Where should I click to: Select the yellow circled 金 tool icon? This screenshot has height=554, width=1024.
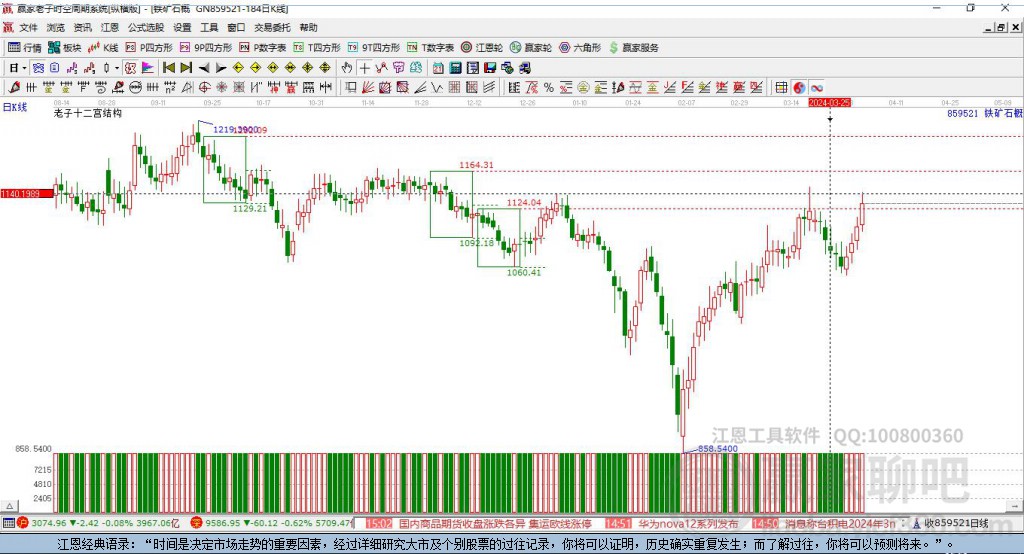click(583, 87)
